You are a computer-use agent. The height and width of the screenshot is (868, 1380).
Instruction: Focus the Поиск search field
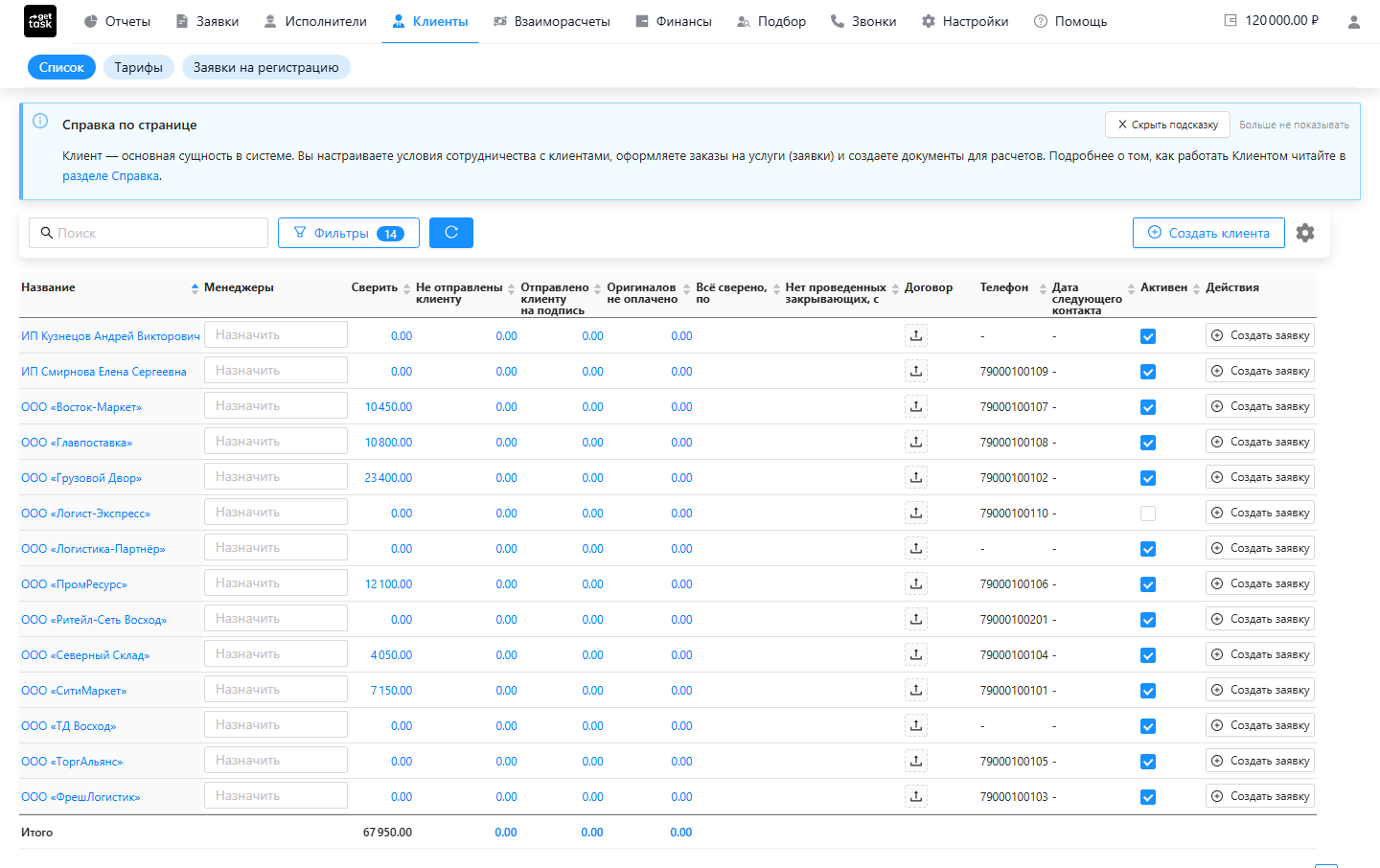click(x=149, y=233)
